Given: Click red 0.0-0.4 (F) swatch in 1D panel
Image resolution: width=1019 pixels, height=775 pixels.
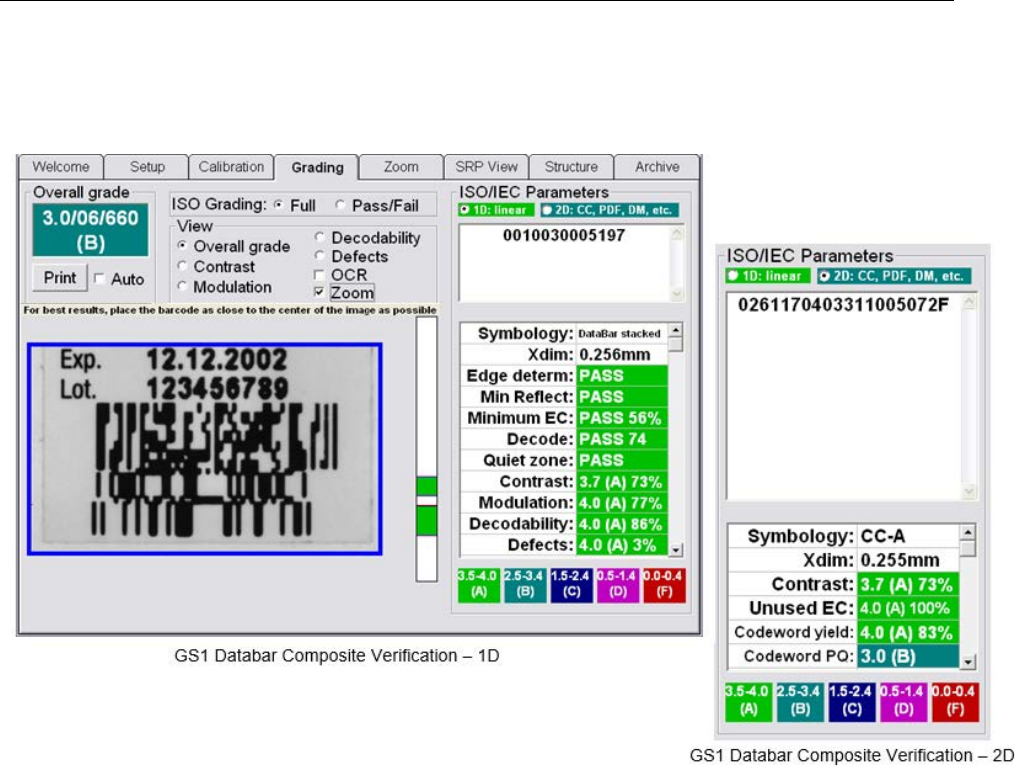Looking at the screenshot, I should tap(664, 584).
